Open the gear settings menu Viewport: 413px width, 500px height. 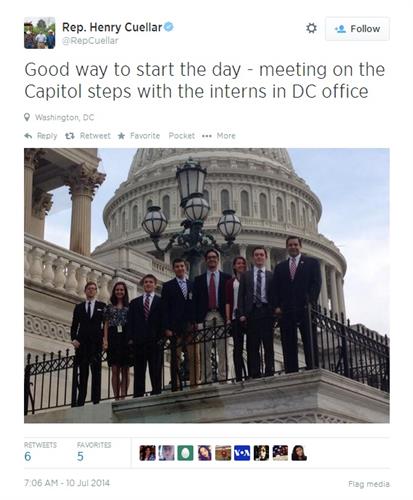coord(311,28)
